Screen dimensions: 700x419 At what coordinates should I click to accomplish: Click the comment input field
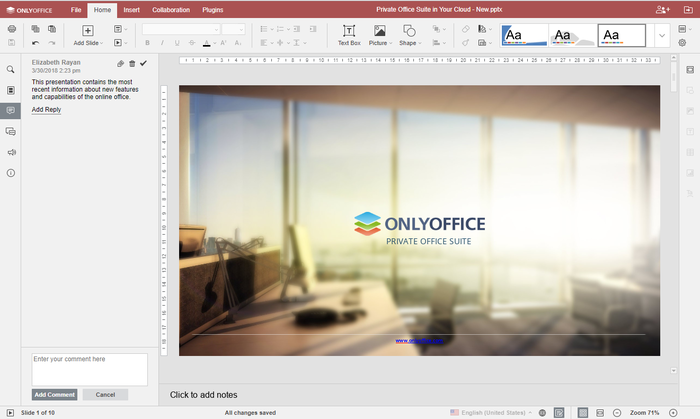coord(89,369)
